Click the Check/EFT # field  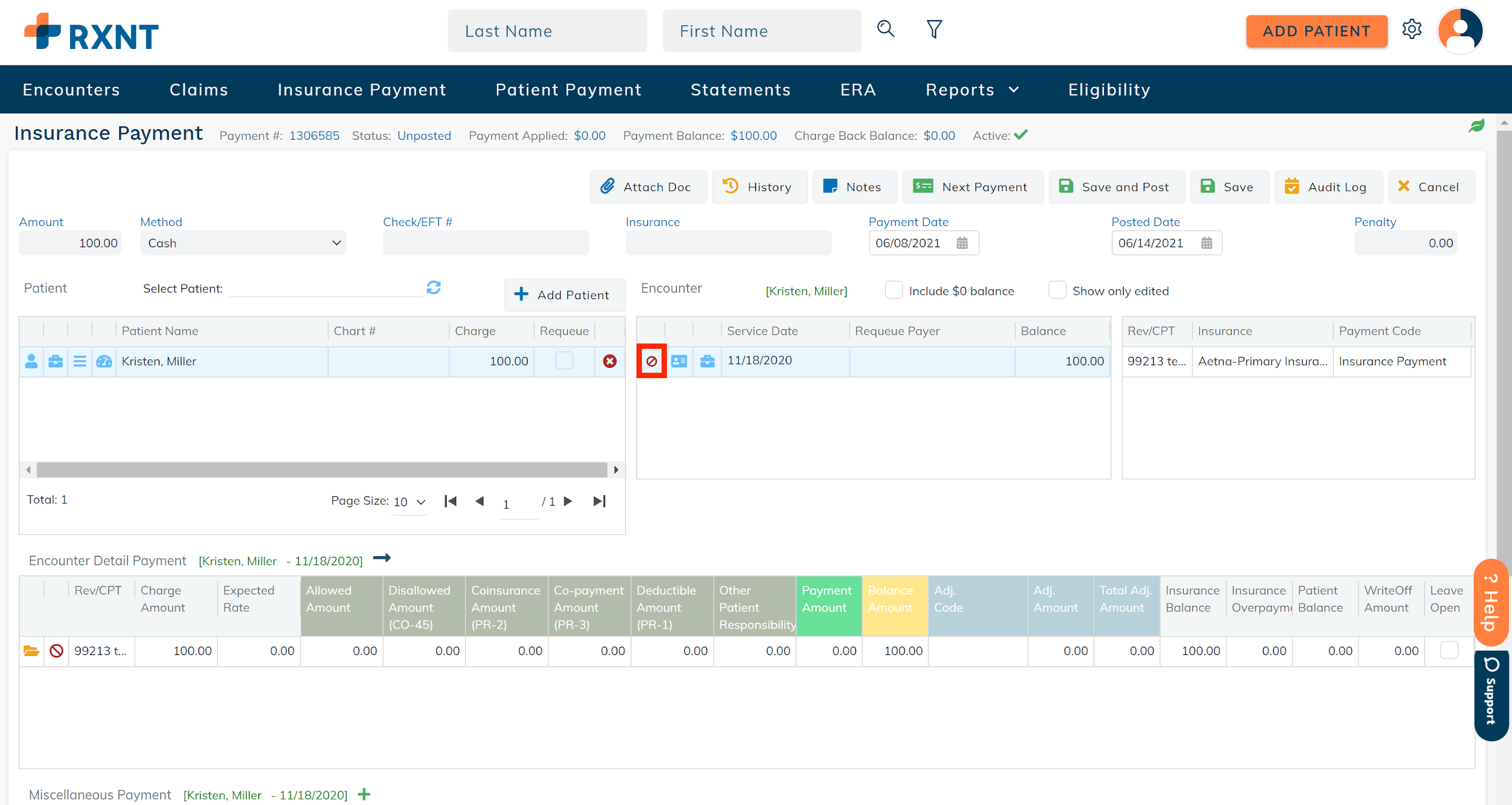pos(486,243)
